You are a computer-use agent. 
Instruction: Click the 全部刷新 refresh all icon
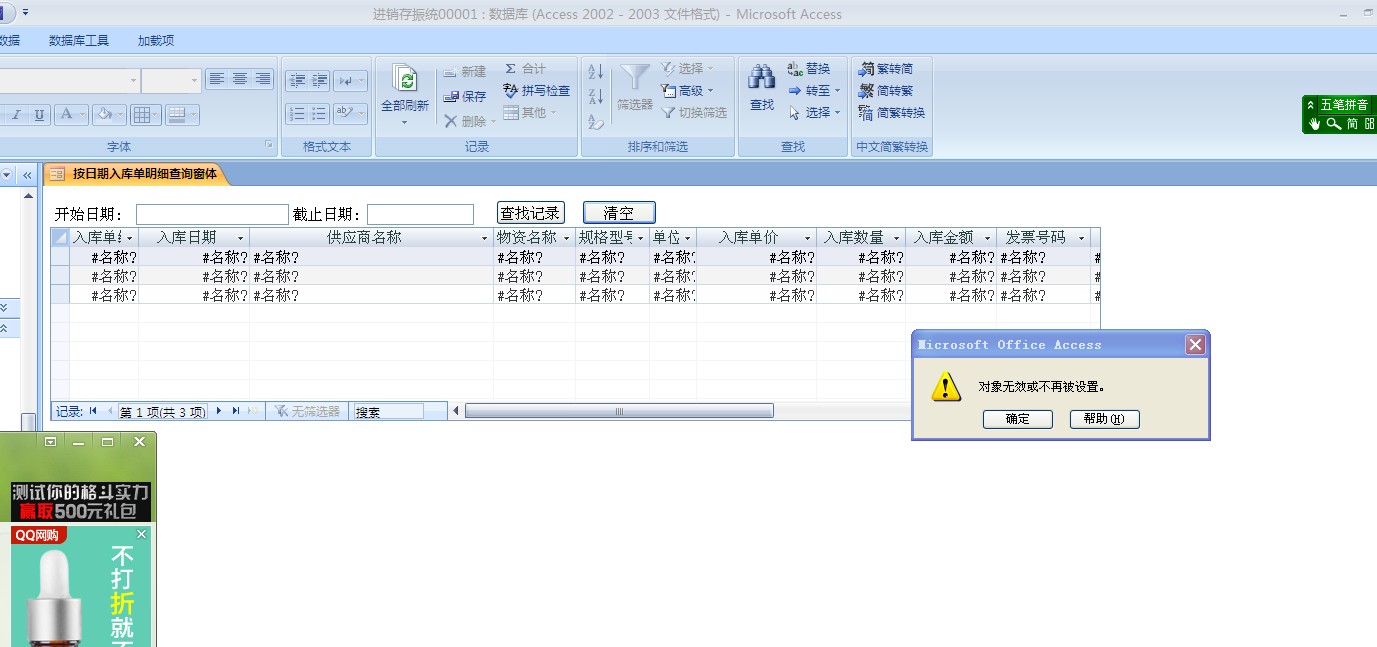[404, 80]
